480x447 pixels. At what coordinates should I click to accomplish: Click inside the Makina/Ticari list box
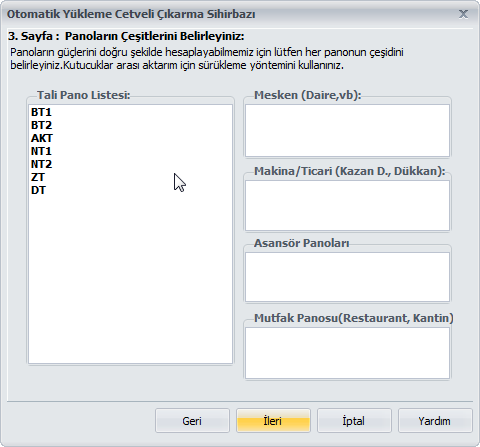pos(347,205)
